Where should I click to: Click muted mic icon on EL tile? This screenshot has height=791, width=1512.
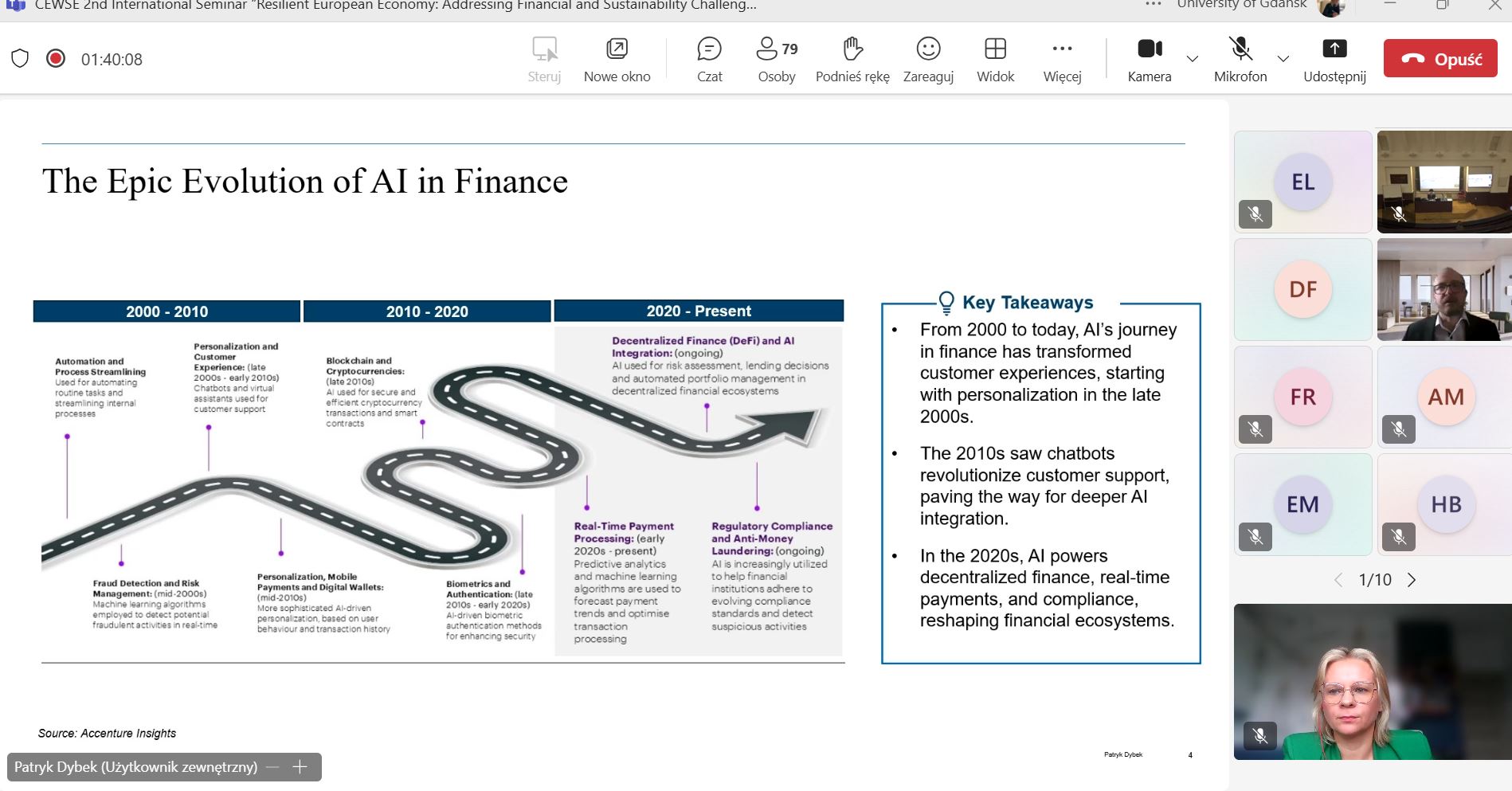coord(1255,214)
